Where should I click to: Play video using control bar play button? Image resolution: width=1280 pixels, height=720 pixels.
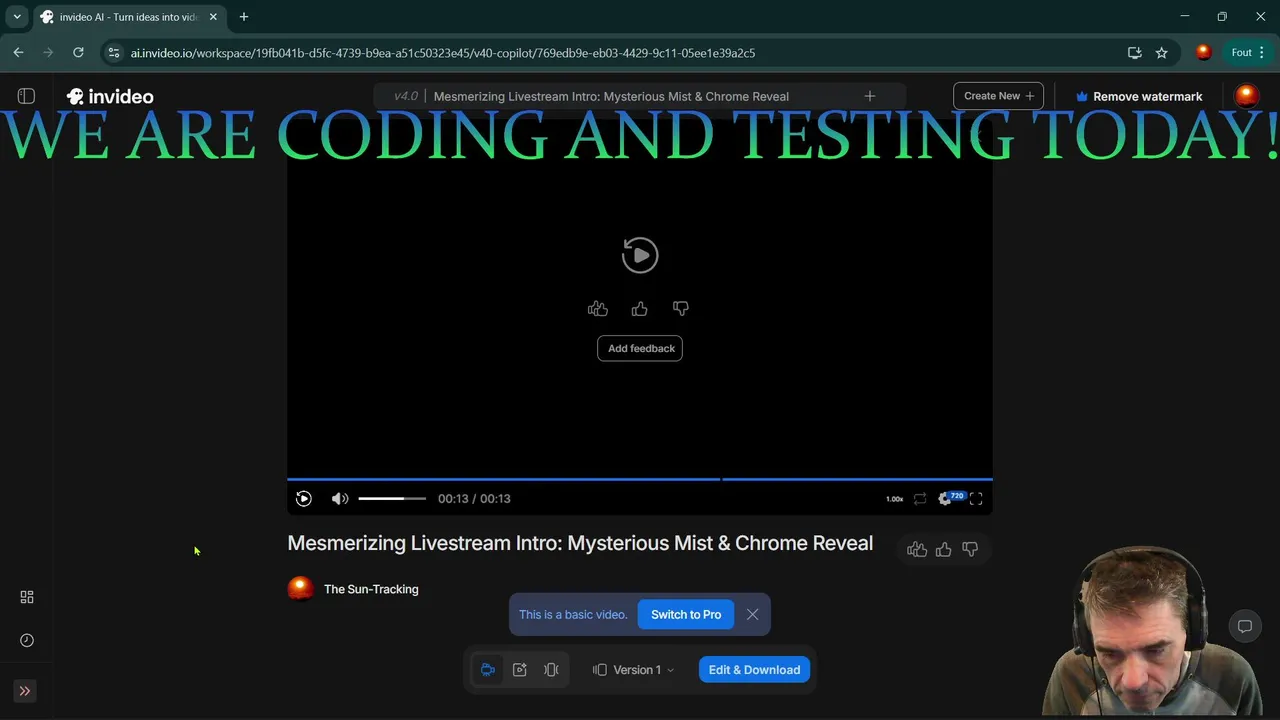(x=304, y=499)
